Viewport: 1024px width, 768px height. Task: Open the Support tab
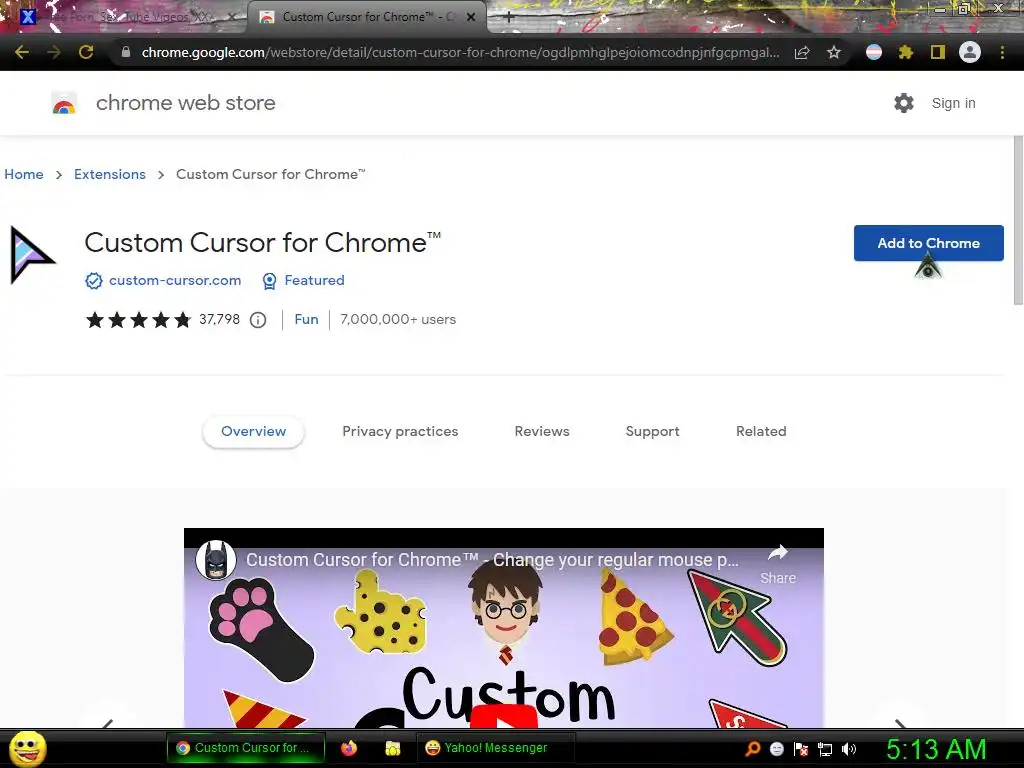tap(652, 432)
